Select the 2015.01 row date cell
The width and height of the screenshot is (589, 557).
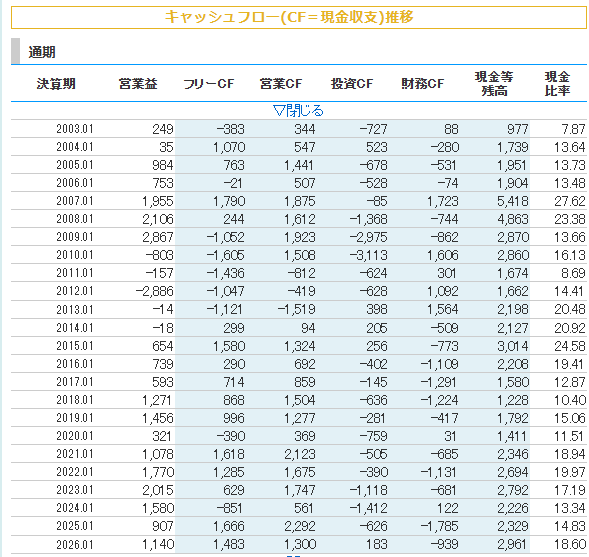(x=74, y=346)
